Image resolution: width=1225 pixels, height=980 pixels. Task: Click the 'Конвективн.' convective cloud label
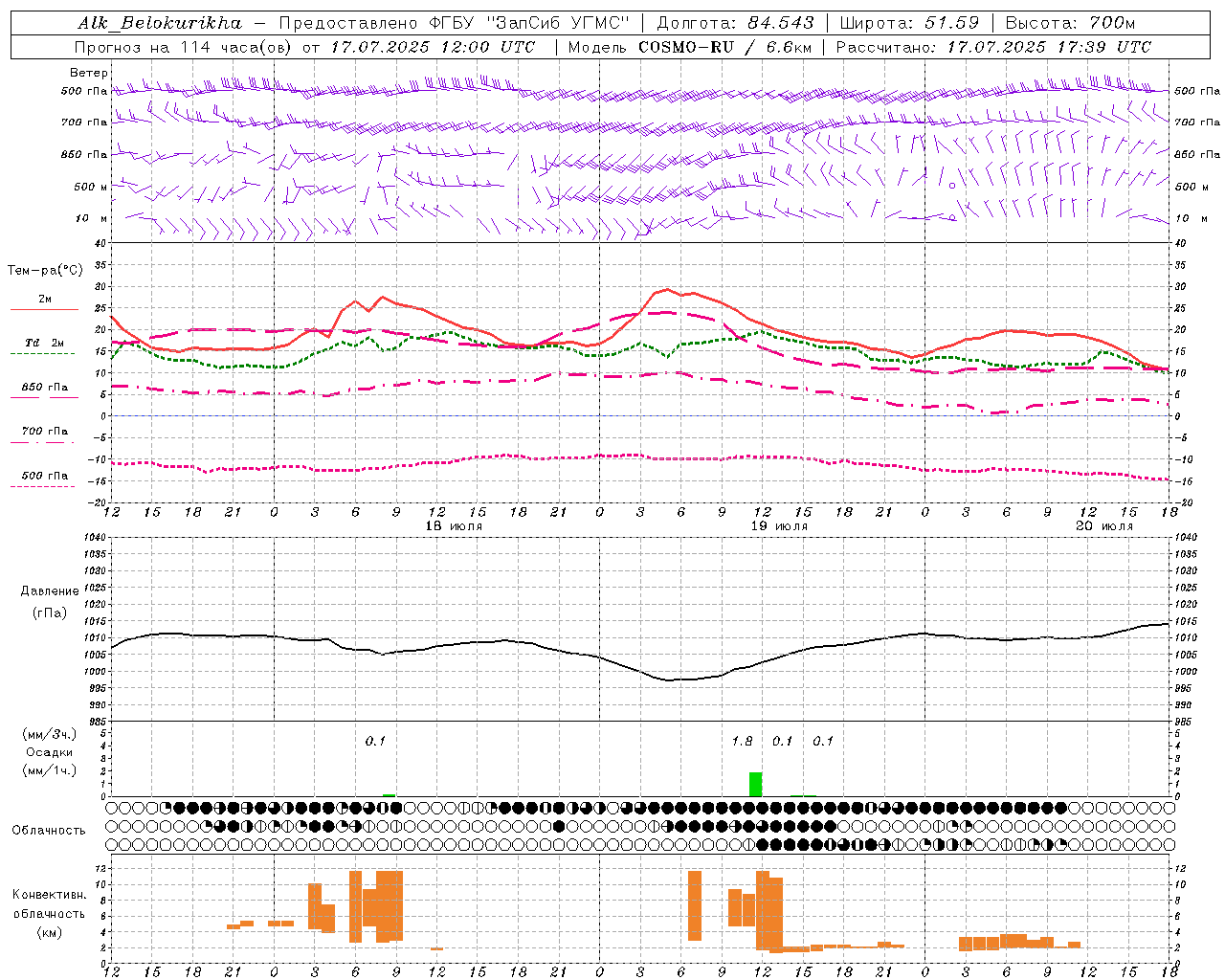(50, 895)
